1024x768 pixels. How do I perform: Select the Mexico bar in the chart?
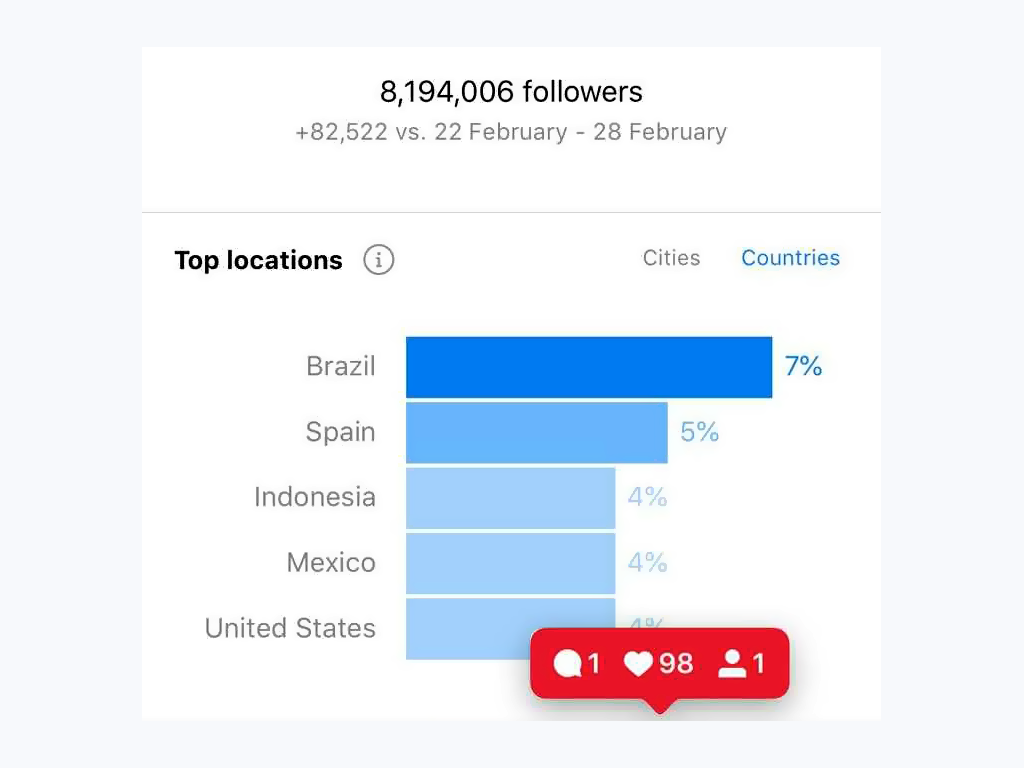[510, 563]
